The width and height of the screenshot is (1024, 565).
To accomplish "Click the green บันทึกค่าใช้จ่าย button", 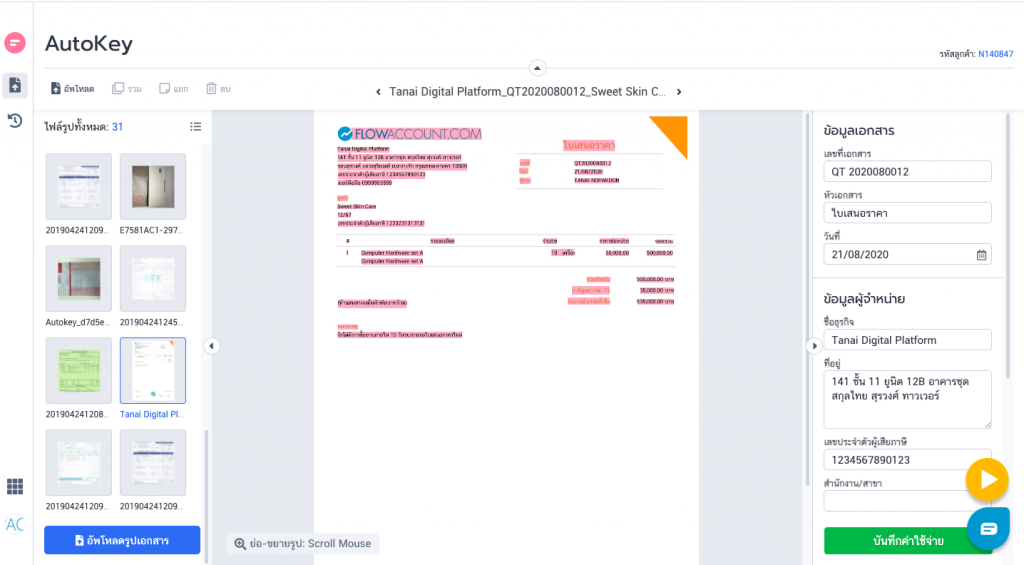I will click(908, 541).
